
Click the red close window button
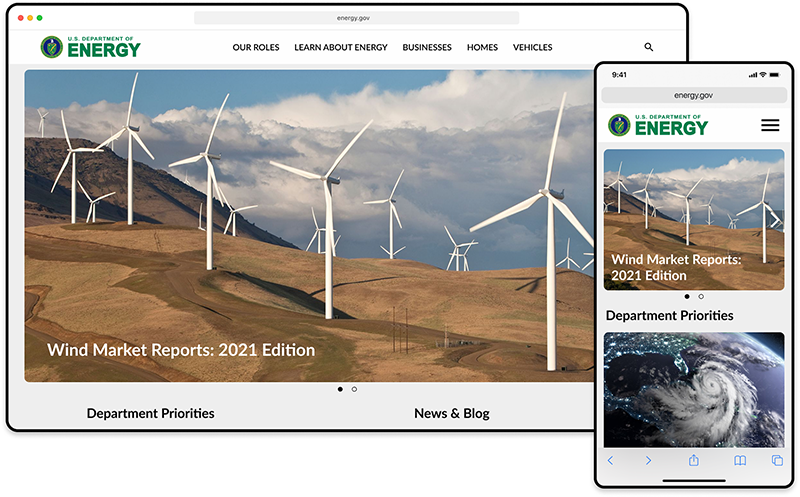(x=21, y=18)
